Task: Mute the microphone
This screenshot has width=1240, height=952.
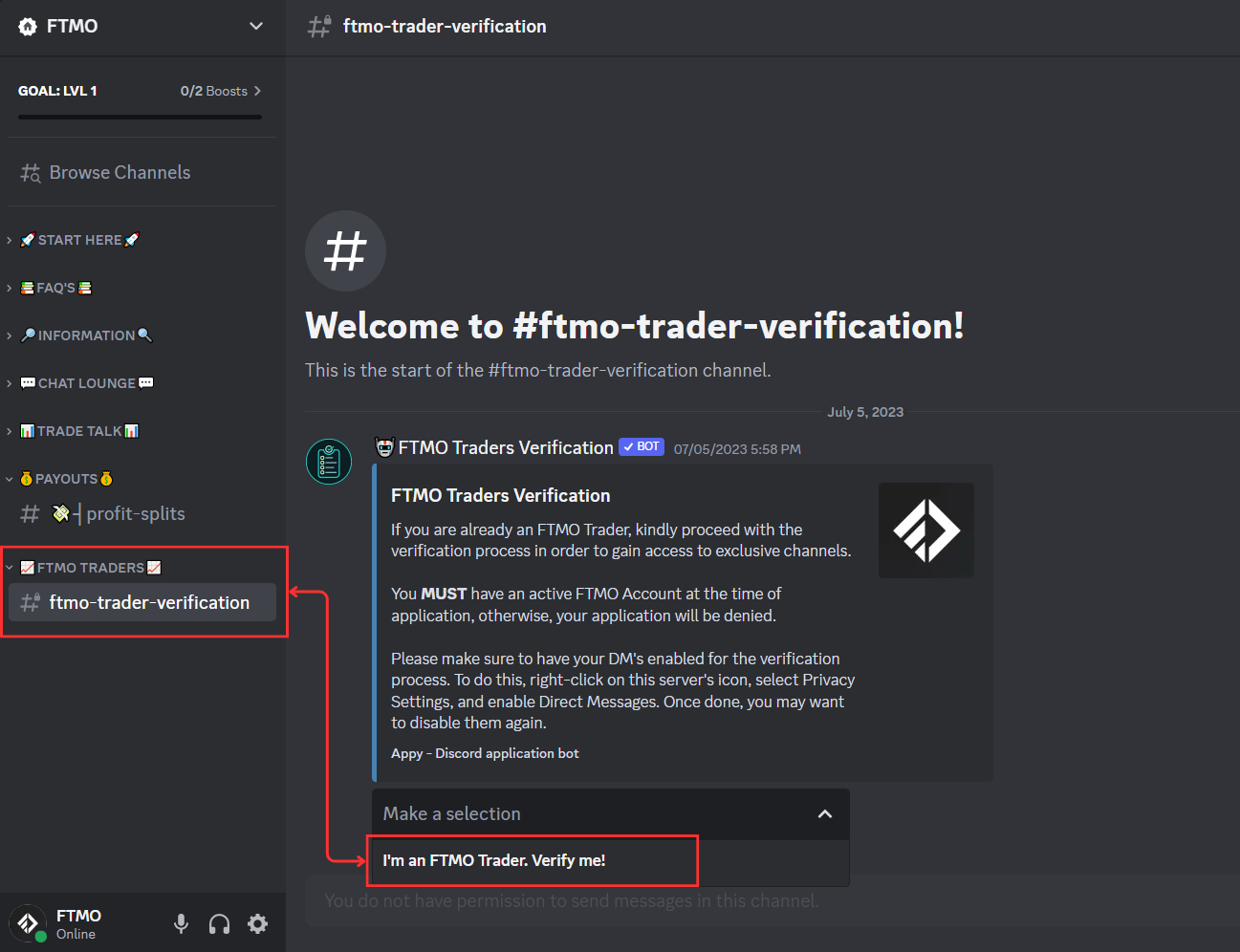Action: (x=181, y=923)
